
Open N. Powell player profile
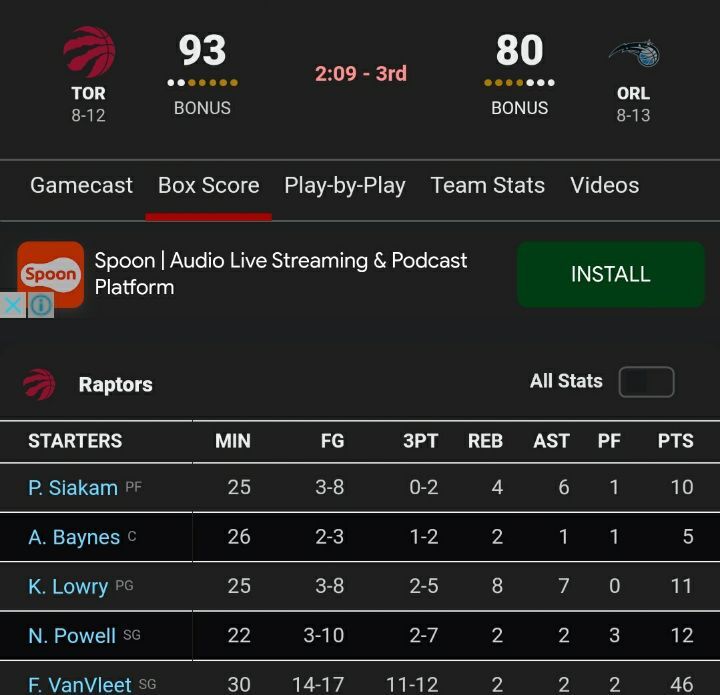point(72,635)
